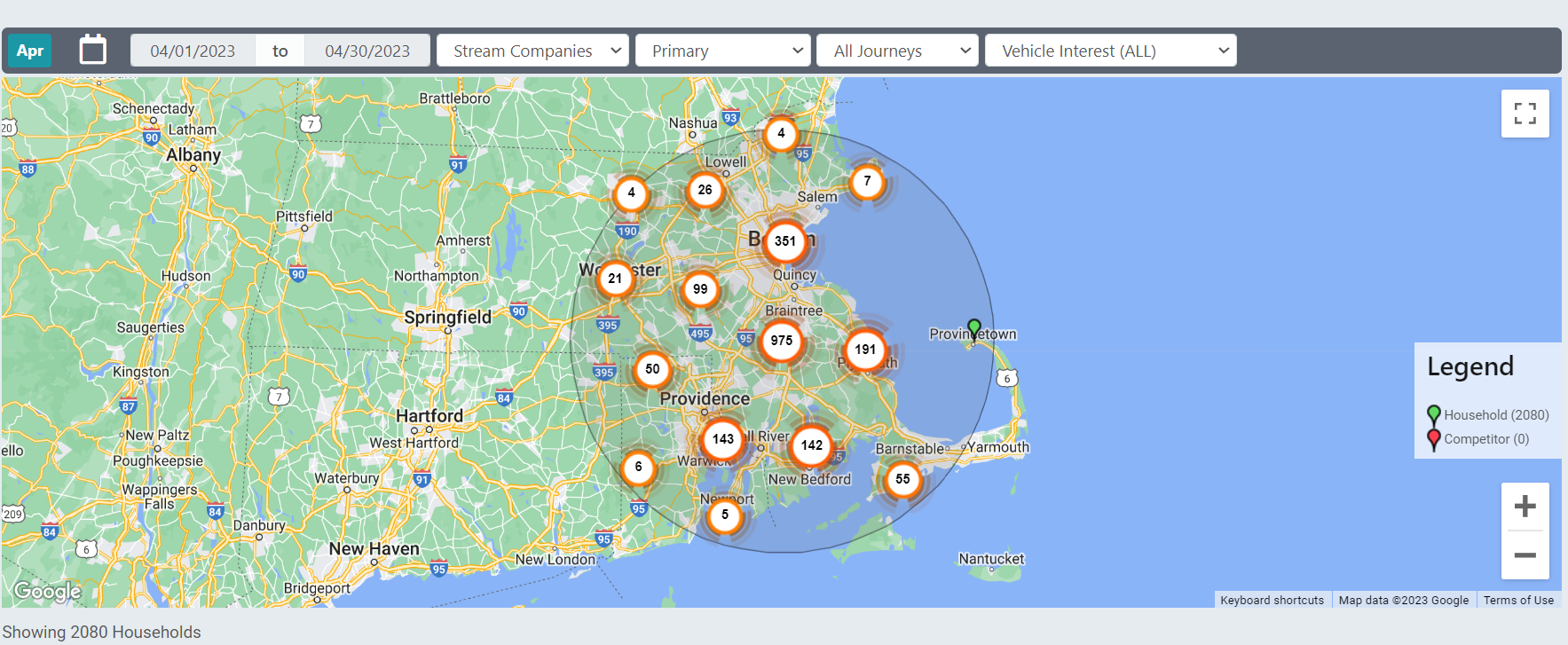Click the 55 cluster near Barnstable
The width and height of the screenshot is (1568, 645).
pyautogui.click(x=902, y=480)
